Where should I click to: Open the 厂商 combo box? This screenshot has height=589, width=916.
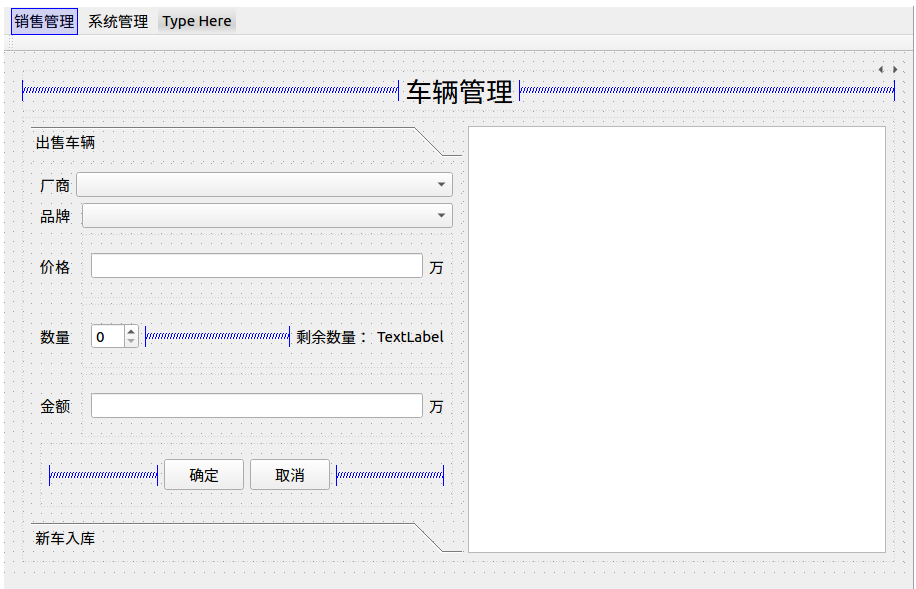tap(264, 185)
